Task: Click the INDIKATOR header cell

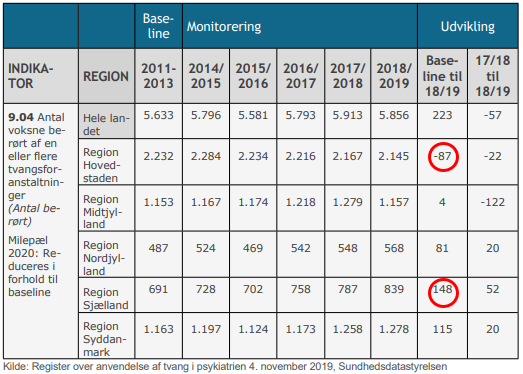Action: pyautogui.click(x=41, y=76)
